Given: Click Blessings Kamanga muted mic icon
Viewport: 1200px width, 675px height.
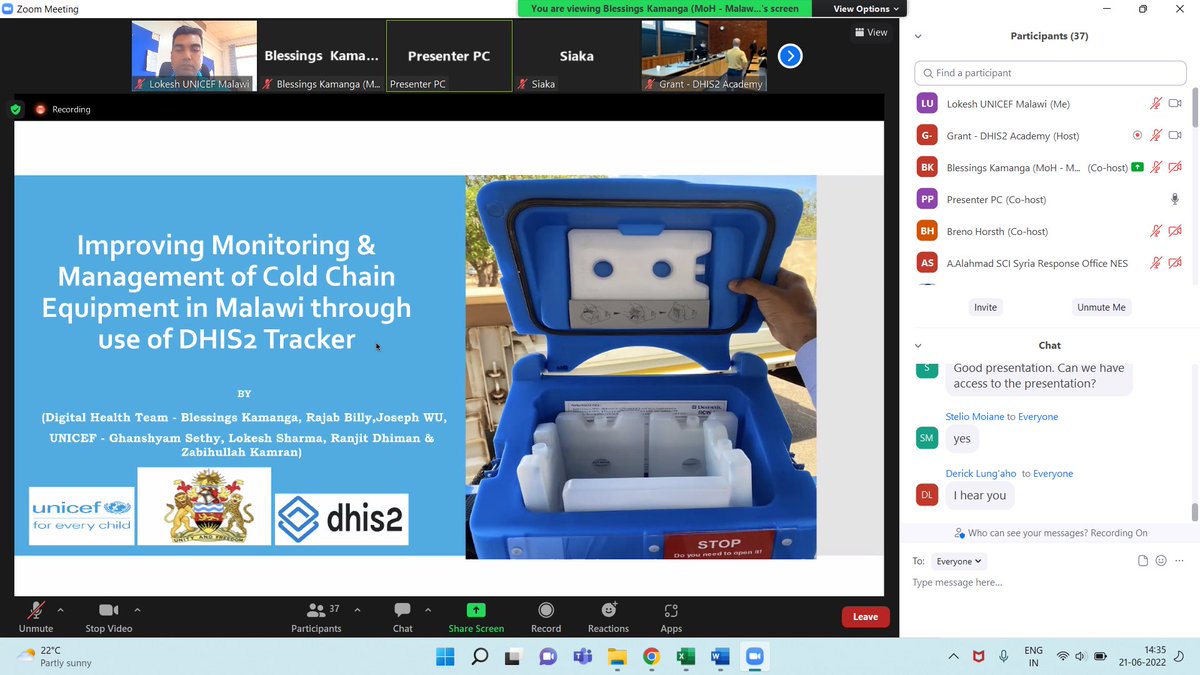Looking at the screenshot, I should coord(1155,168).
